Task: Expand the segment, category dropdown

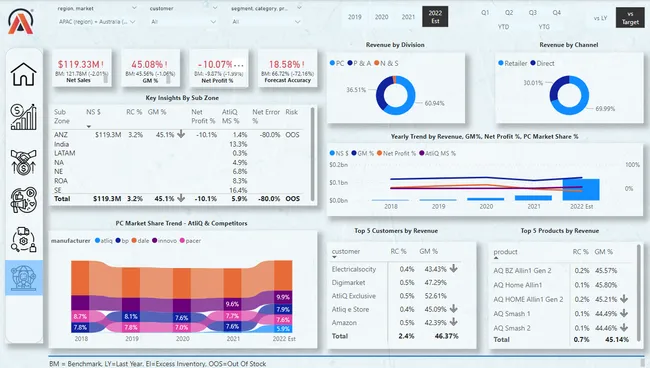Action: click(265, 22)
